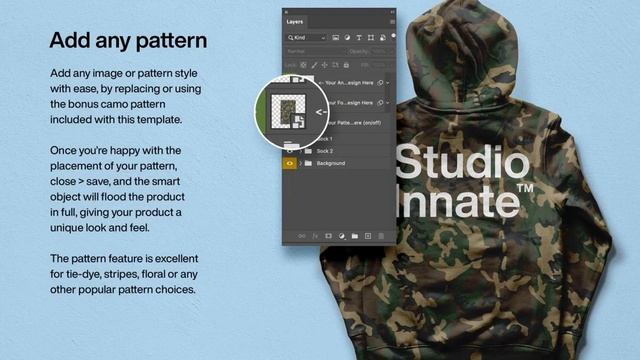Select the pattern (on/off) layer

pyautogui.click(x=354, y=122)
